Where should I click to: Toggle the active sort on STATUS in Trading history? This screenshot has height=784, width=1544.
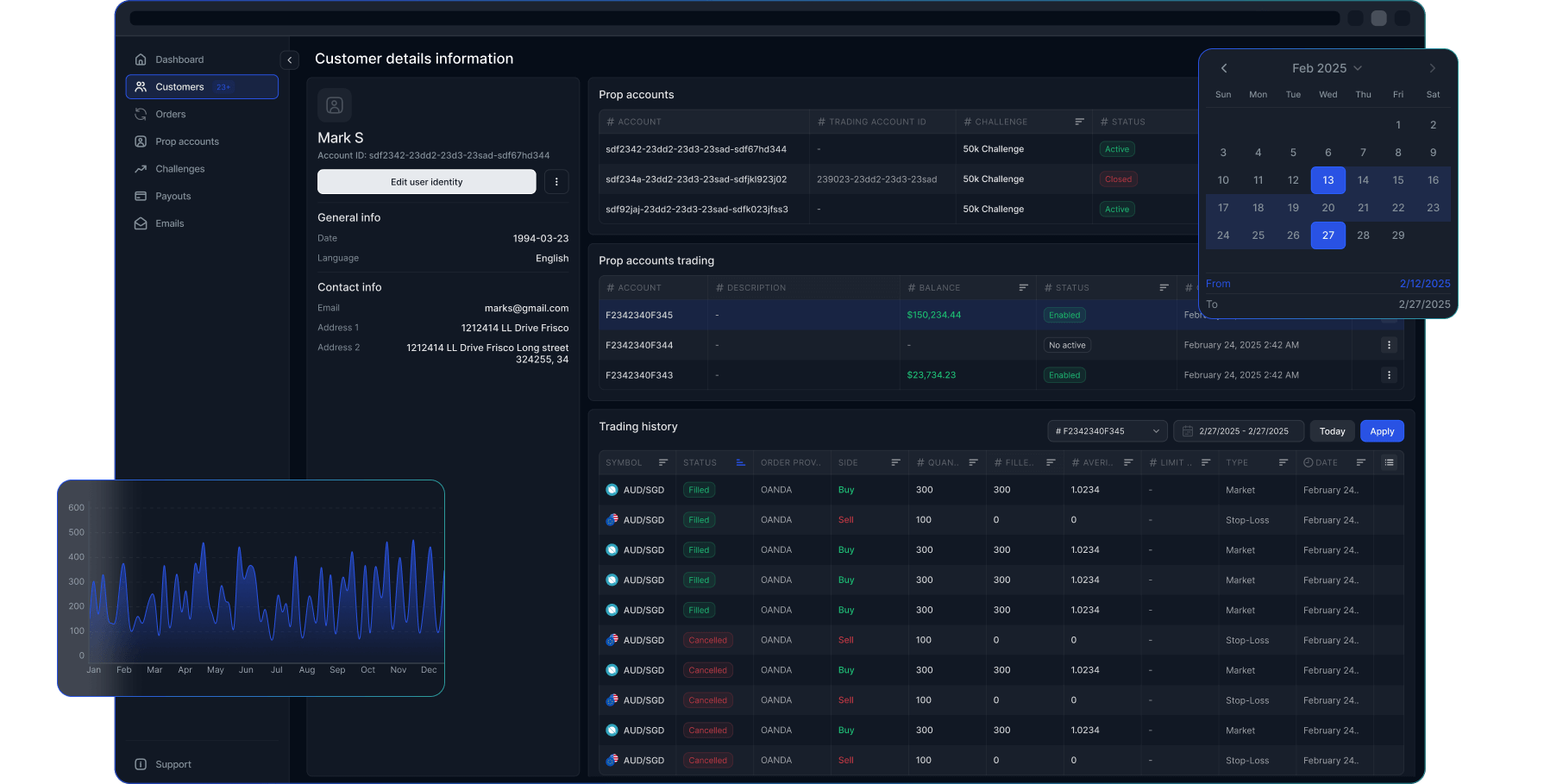point(740,462)
